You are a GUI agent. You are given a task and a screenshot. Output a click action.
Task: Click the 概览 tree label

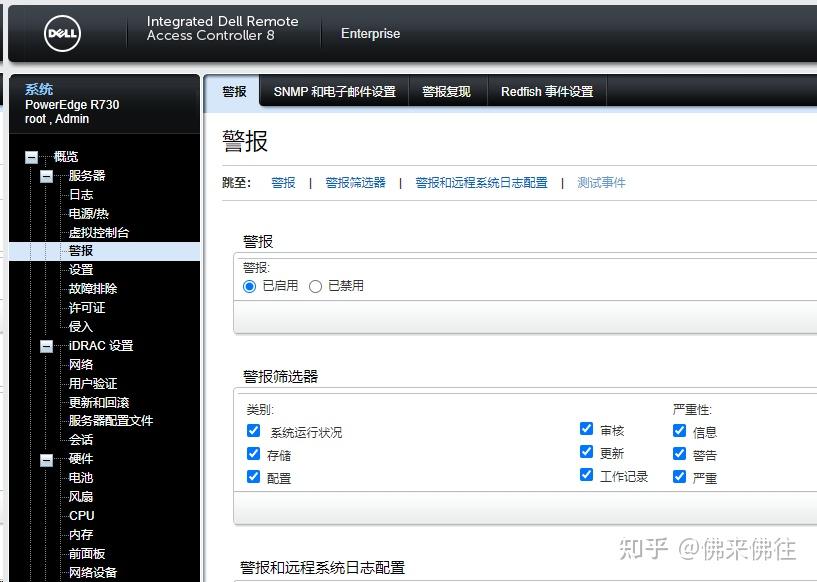click(66, 157)
